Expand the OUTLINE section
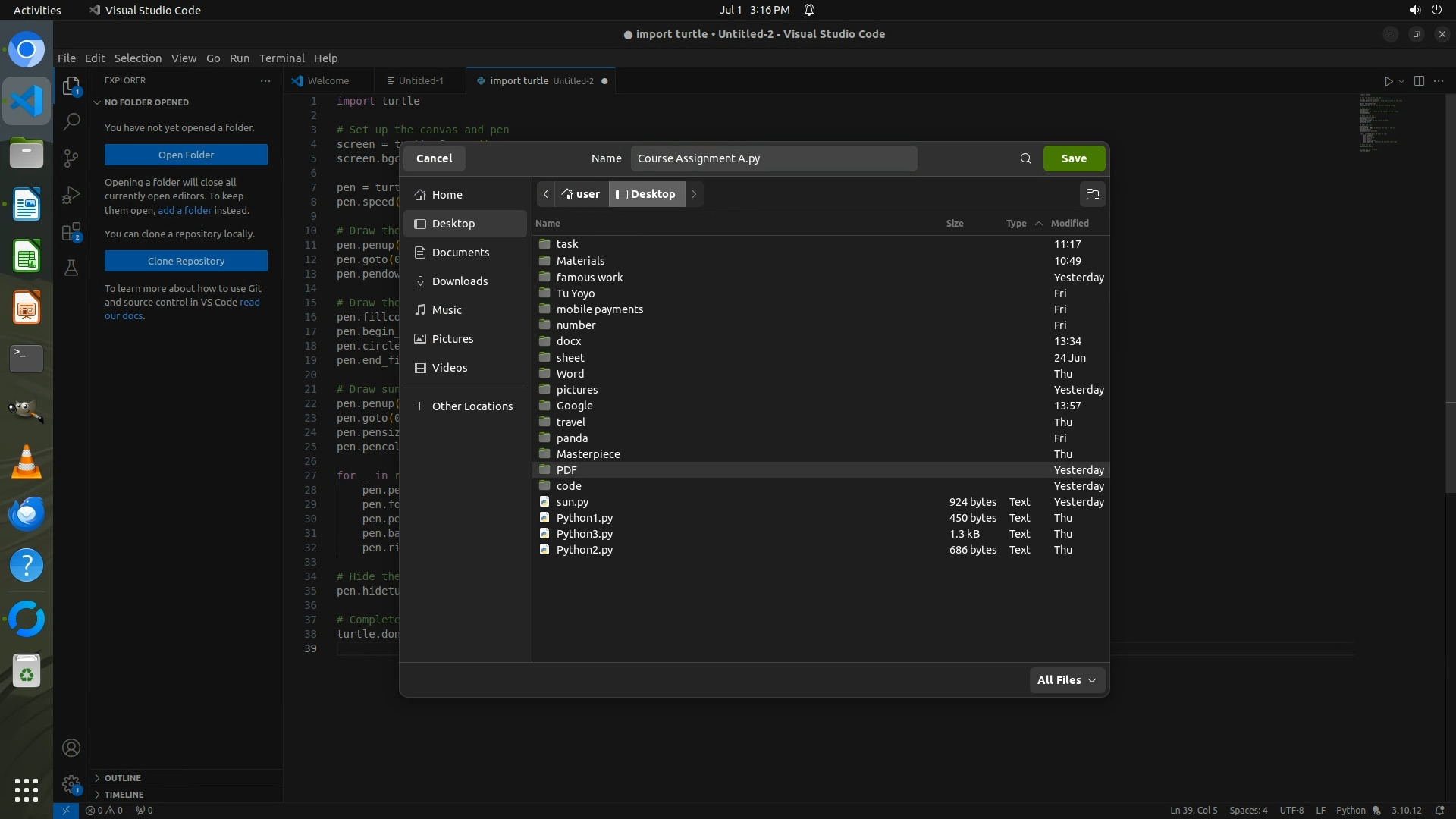This screenshot has width=1456, height=819. tap(122, 778)
